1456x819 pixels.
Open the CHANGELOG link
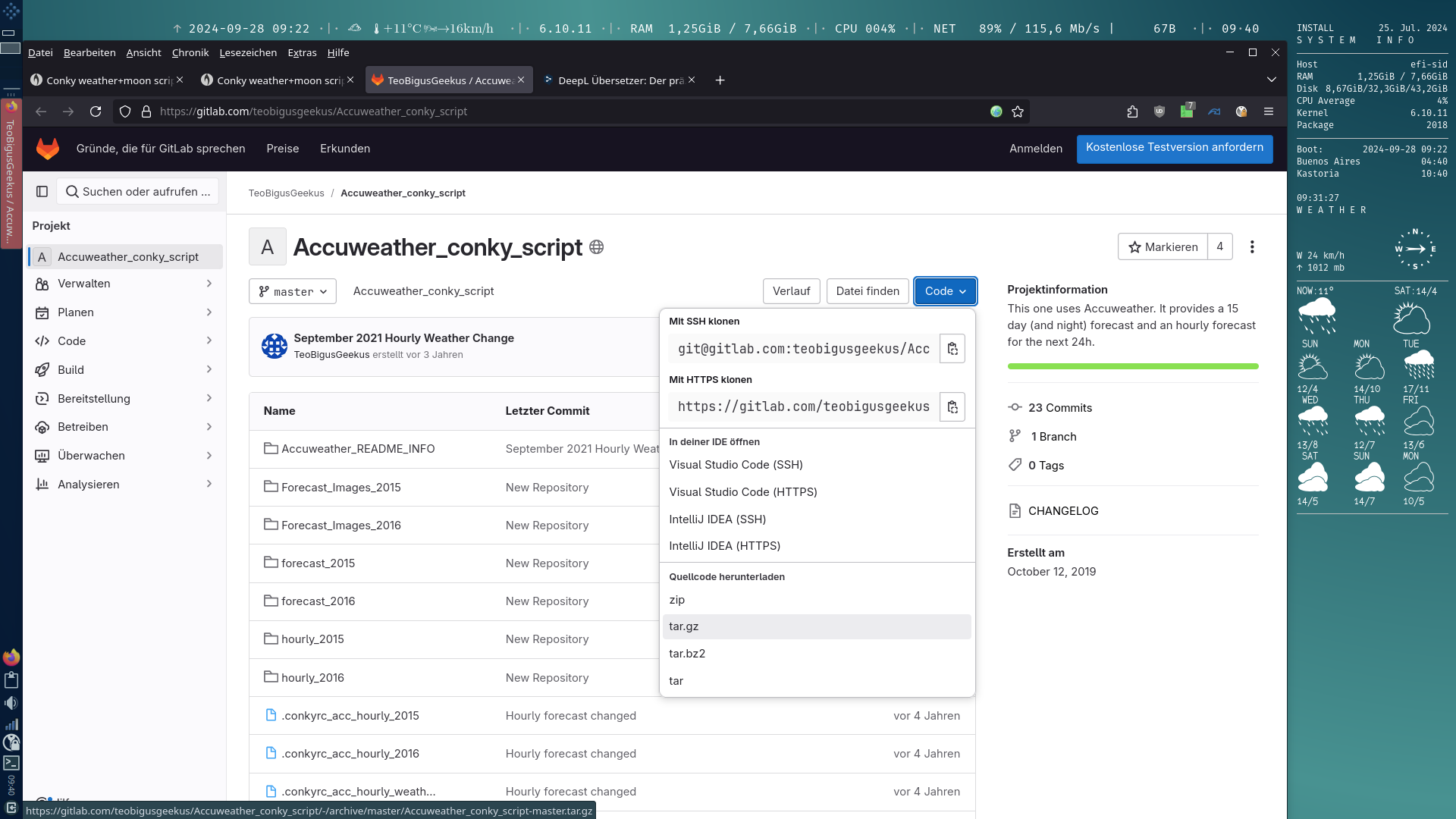pyautogui.click(x=1062, y=511)
